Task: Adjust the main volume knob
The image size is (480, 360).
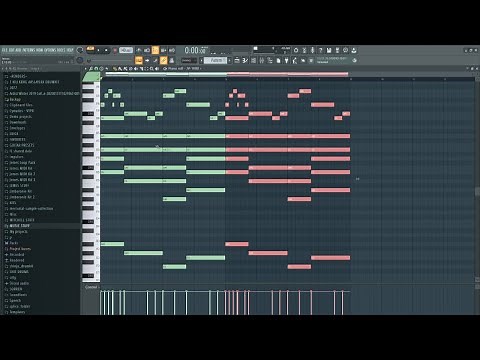Action: click(80, 50)
